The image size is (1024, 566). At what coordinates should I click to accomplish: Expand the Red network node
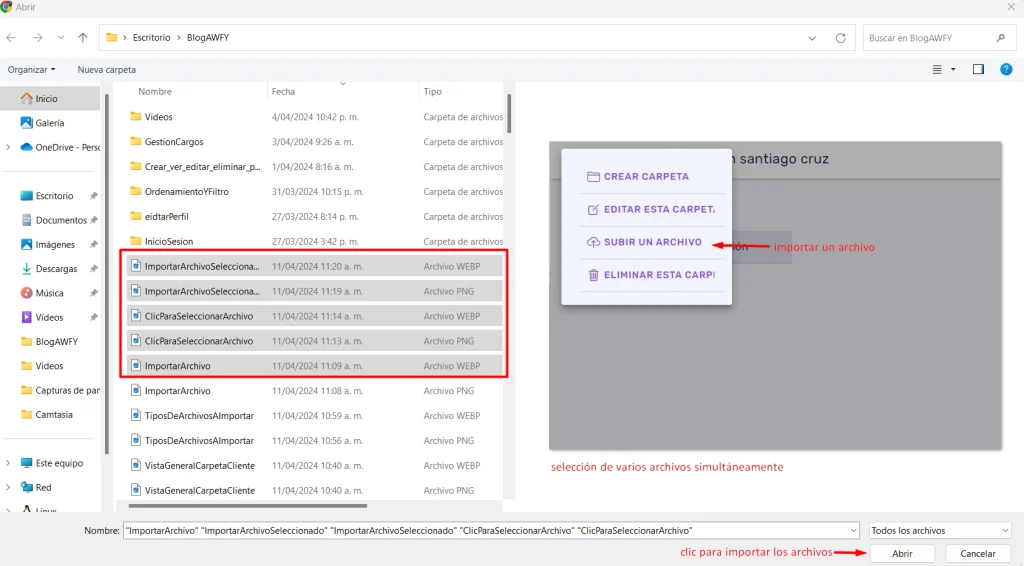pyautogui.click(x=8, y=488)
